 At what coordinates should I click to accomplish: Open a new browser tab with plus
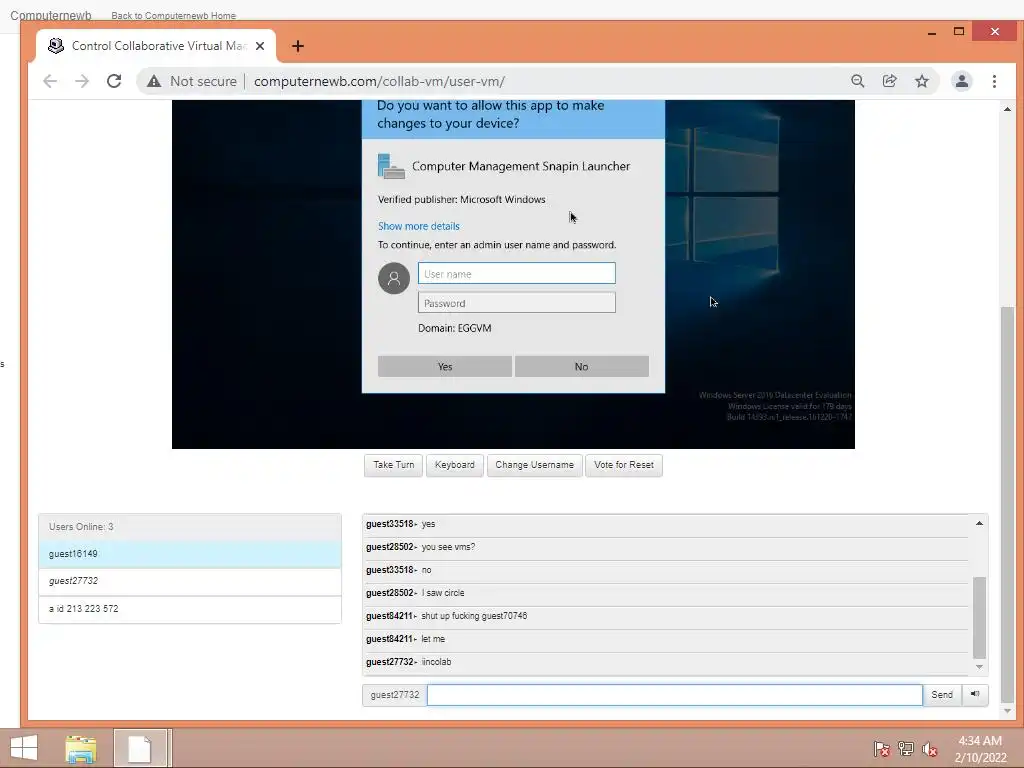(298, 46)
